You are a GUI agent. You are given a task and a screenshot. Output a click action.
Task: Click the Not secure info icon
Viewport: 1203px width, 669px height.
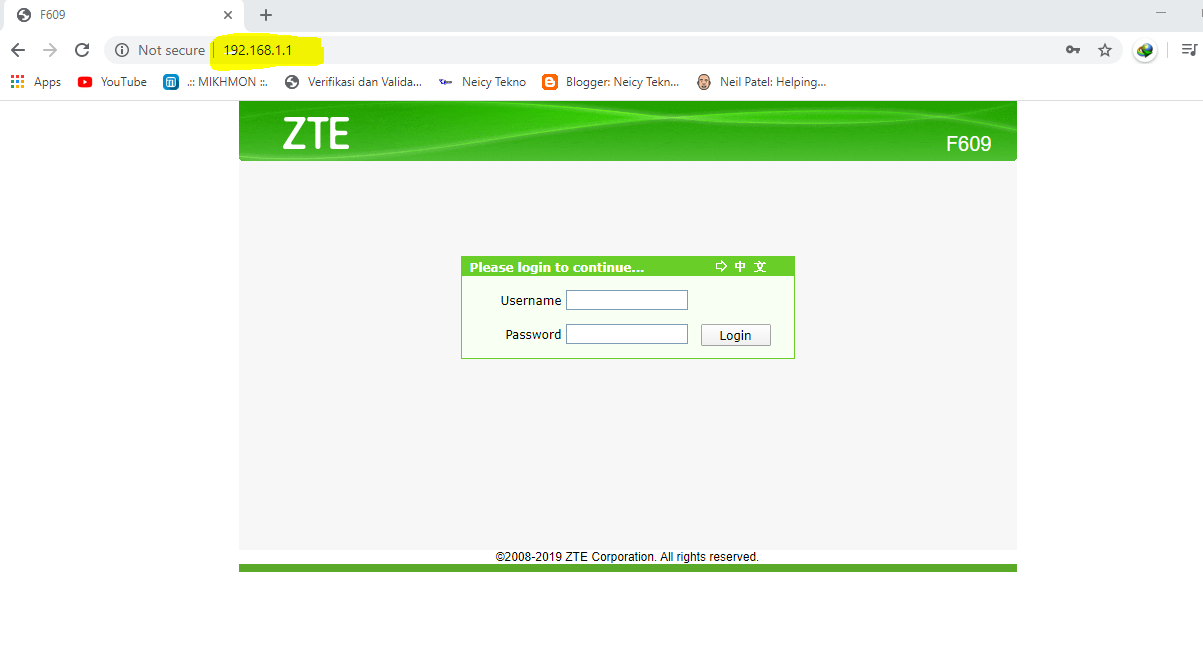(122, 50)
